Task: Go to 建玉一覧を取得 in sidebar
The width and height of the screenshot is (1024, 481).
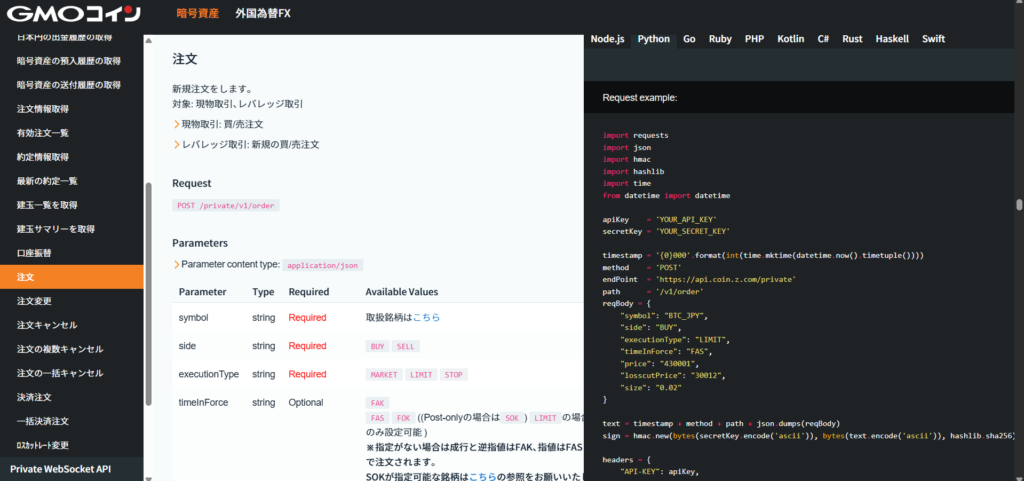Action: [47, 205]
